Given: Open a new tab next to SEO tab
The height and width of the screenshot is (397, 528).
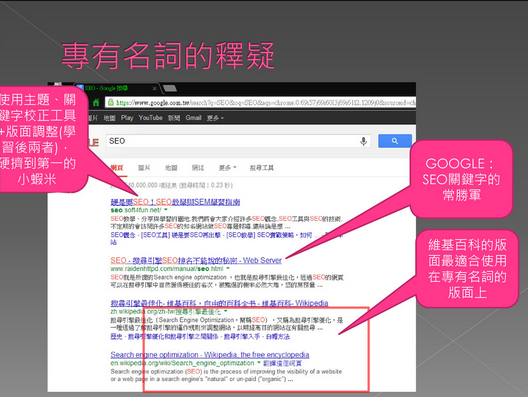Looking at the screenshot, I should 170,89.
